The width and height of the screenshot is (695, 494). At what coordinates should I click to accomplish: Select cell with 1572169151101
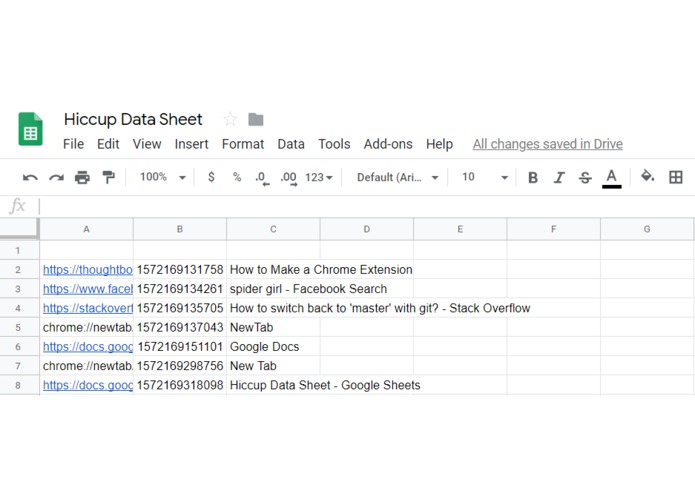point(180,346)
